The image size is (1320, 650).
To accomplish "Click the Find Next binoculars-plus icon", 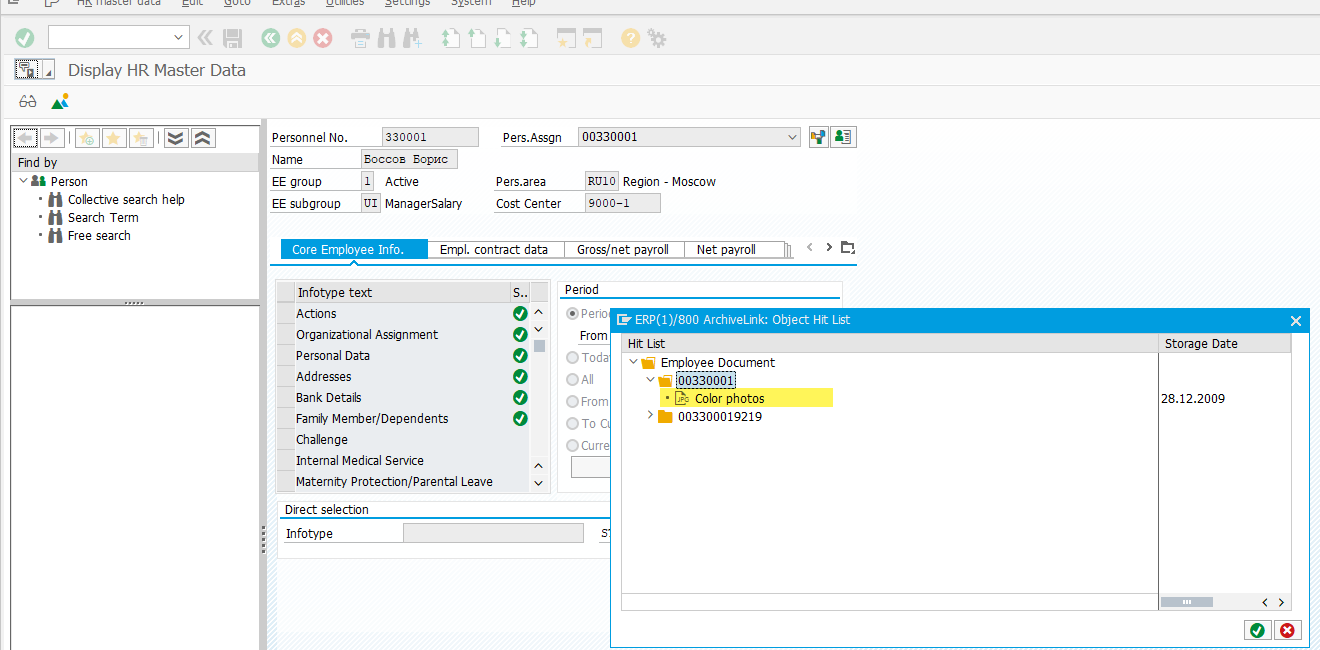I will [412, 38].
